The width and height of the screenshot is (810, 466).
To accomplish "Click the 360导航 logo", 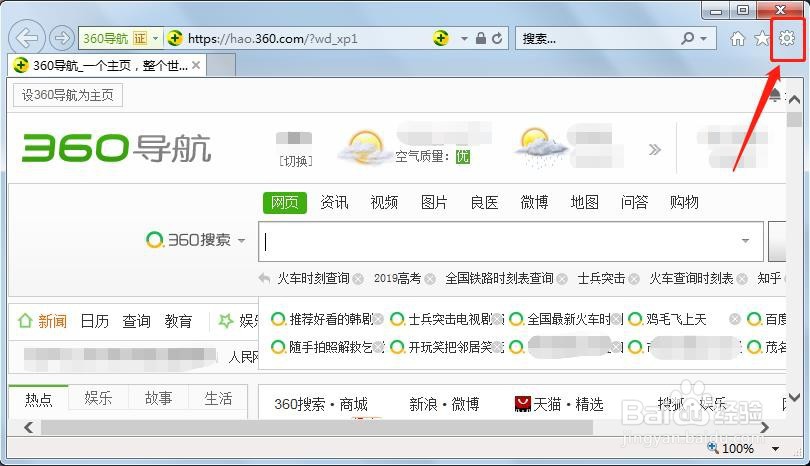I will click(x=117, y=148).
